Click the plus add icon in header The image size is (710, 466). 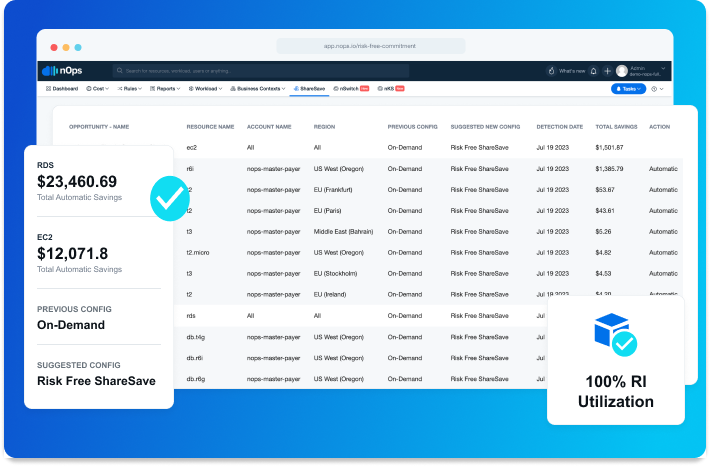(608, 71)
